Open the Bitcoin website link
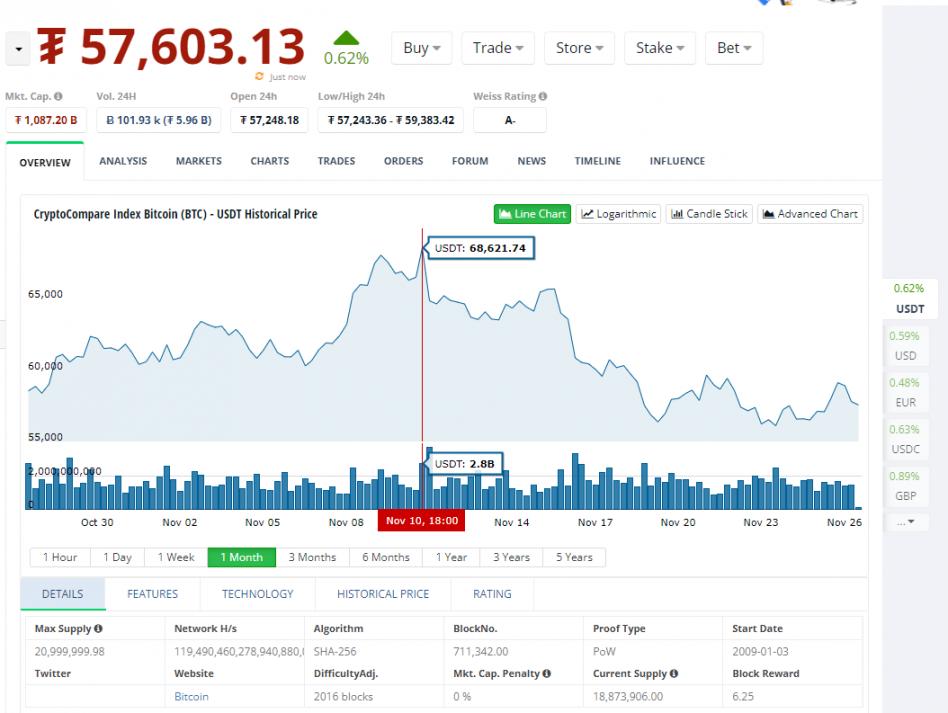 (191, 696)
